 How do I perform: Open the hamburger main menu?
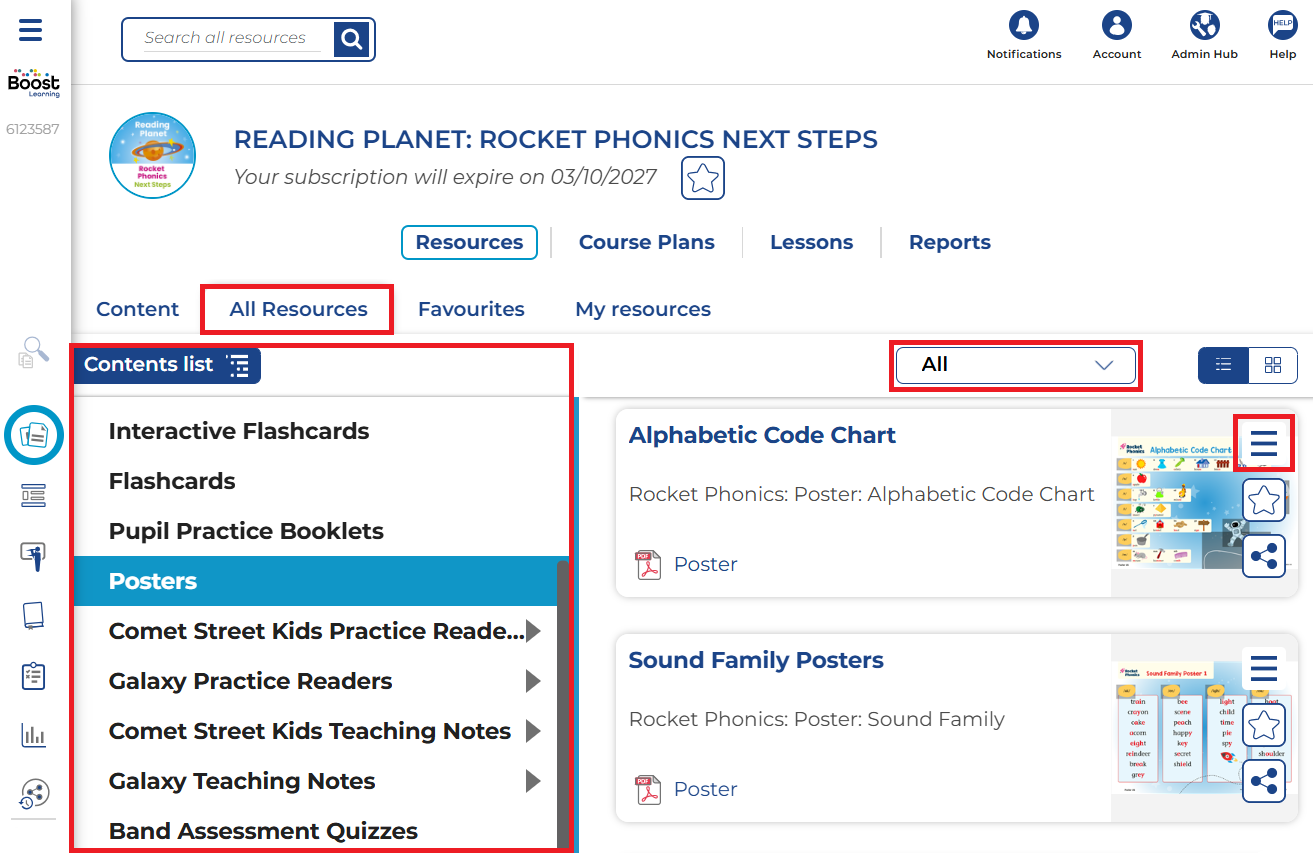click(x=31, y=30)
